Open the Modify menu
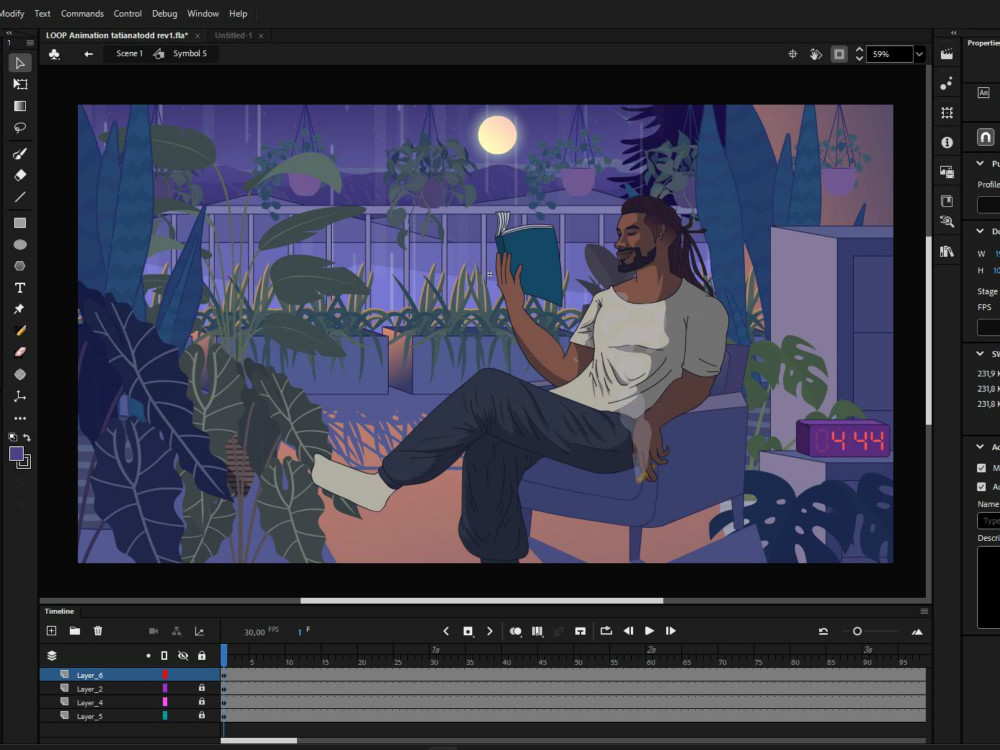Screen dimensions: 1000x750 click(11, 13)
